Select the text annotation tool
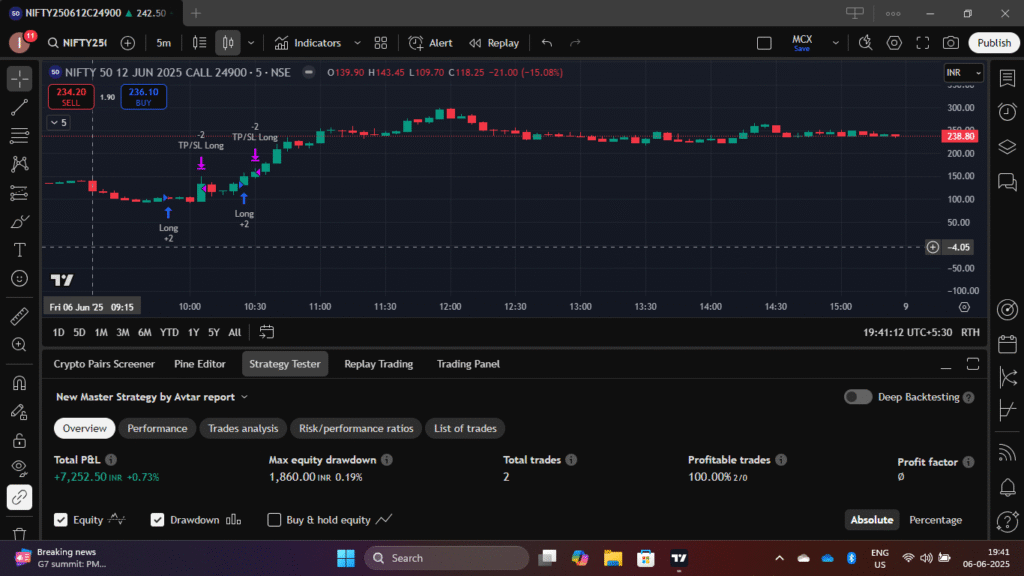Image resolution: width=1024 pixels, height=576 pixels. click(x=20, y=250)
